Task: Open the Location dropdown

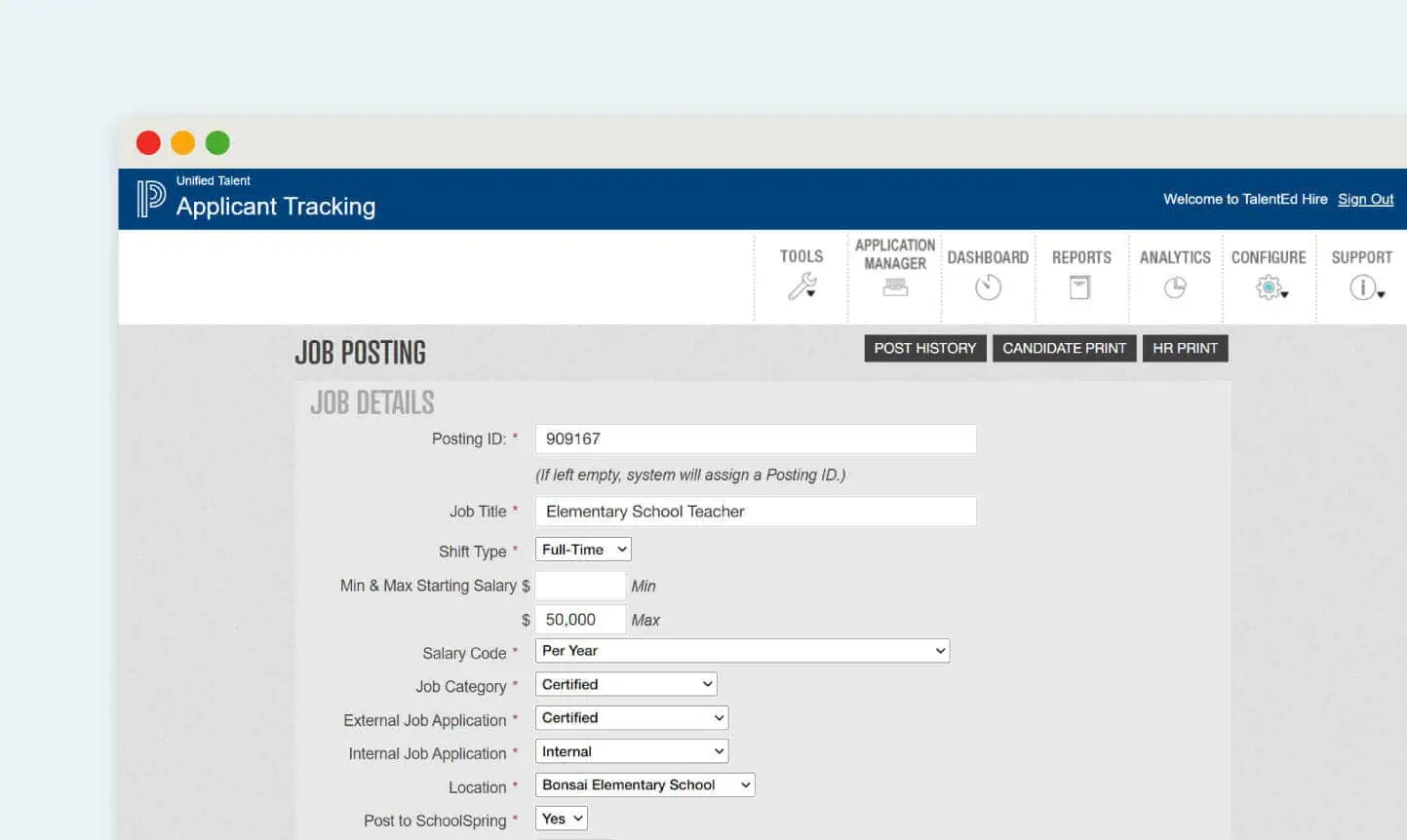Action: click(x=645, y=784)
